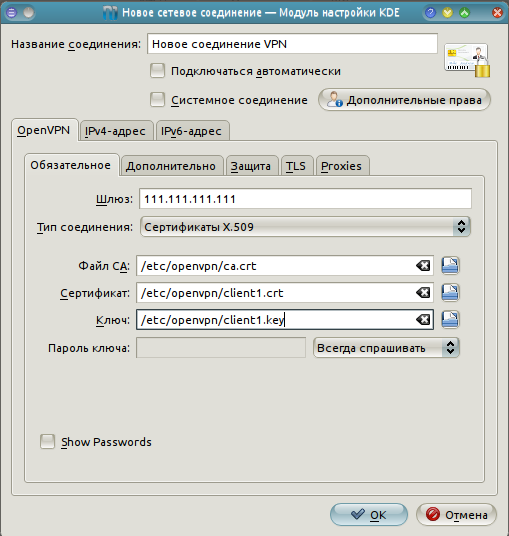Enable Show Passwords checkbox
Viewport: 509px width, 536px height.
point(47,441)
